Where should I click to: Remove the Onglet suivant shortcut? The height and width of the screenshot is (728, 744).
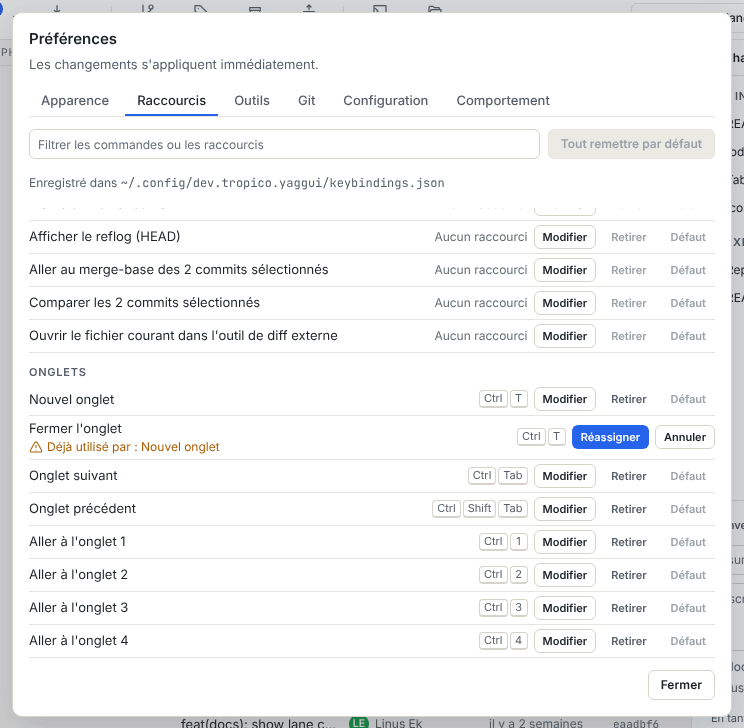point(629,476)
